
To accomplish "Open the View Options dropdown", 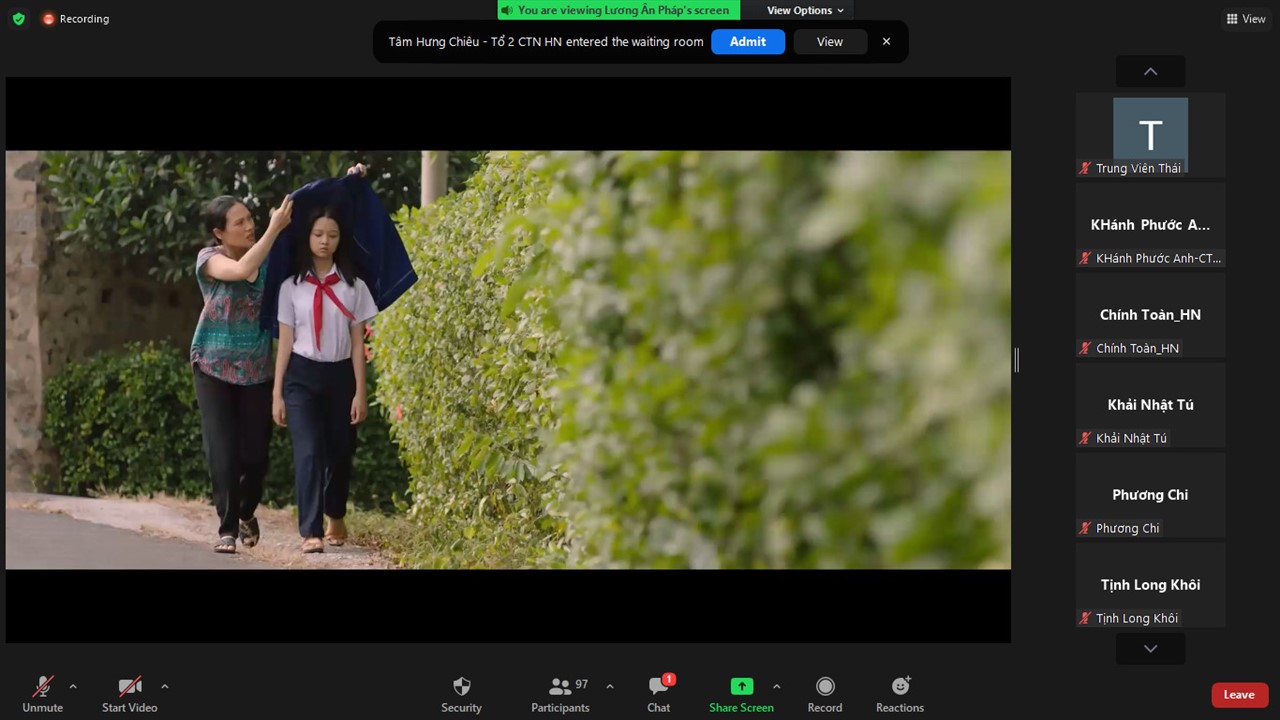I will click(805, 10).
